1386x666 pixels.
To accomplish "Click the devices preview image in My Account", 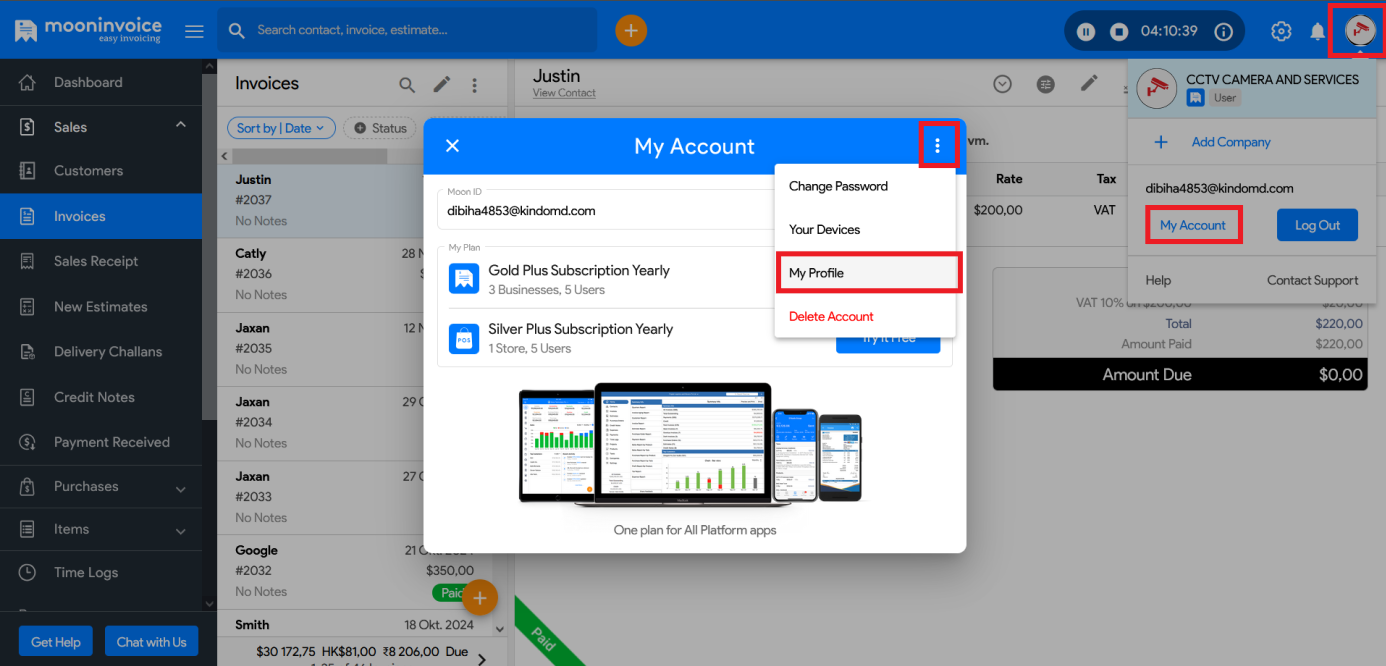I will tap(690, 444).
